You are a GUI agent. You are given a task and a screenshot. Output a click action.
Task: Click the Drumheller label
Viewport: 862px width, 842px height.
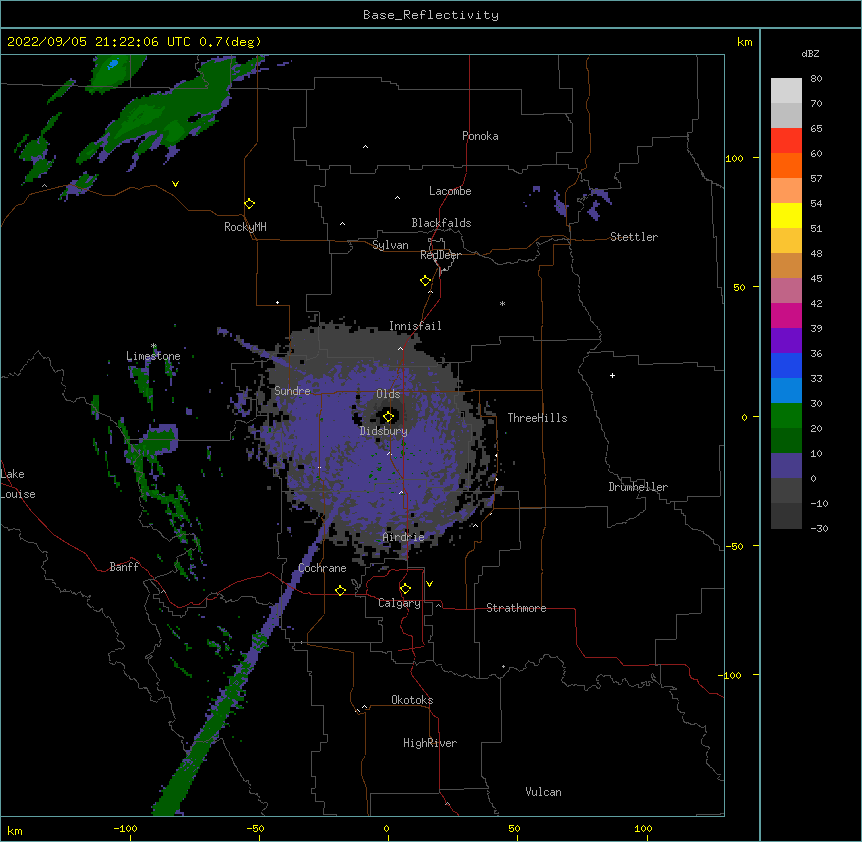(x=638, y=487)
